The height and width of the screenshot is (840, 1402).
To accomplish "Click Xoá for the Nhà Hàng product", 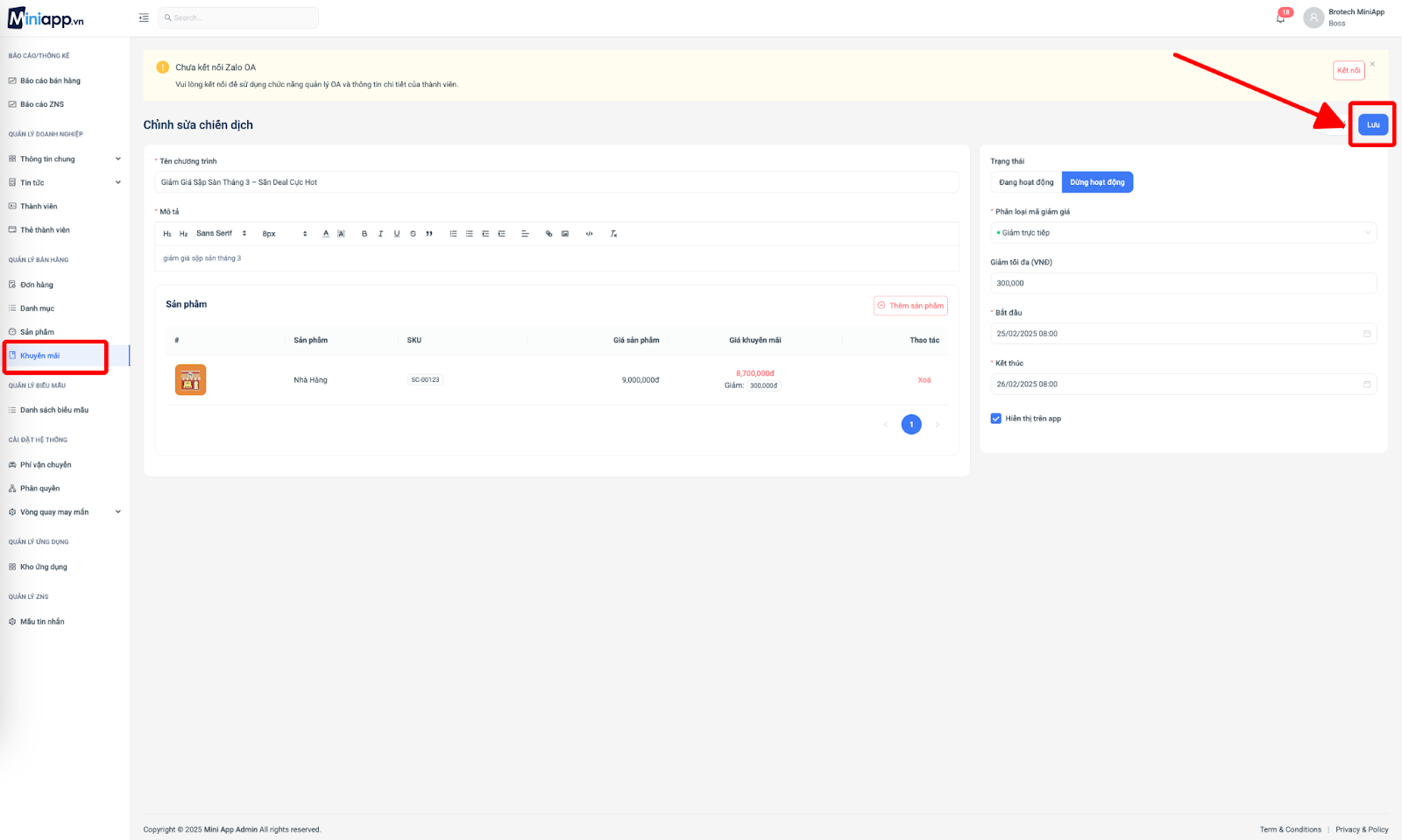I will click(x=924, y=380).
